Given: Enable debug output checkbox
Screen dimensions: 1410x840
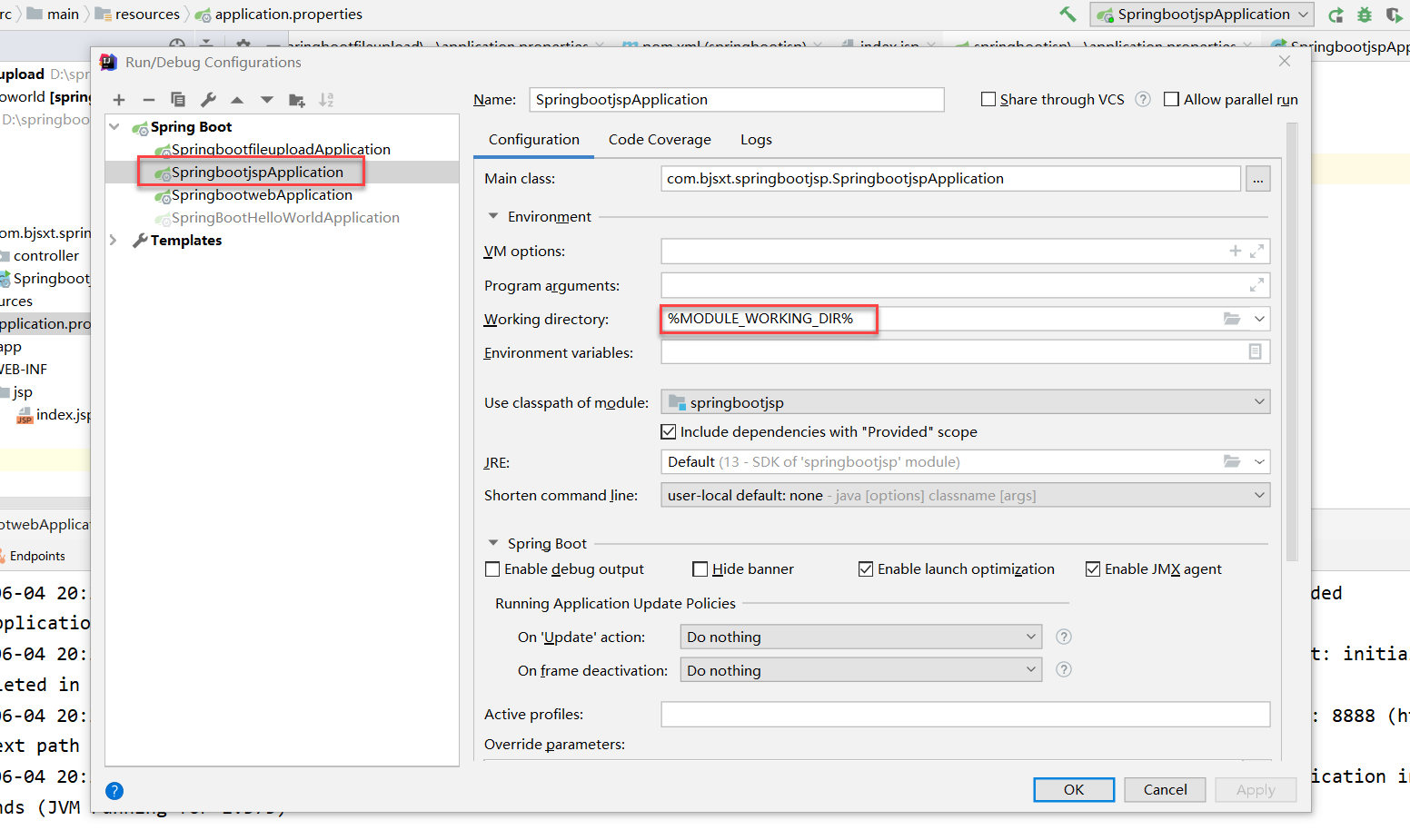Looking at the screenshot, I should pos(492,569).
